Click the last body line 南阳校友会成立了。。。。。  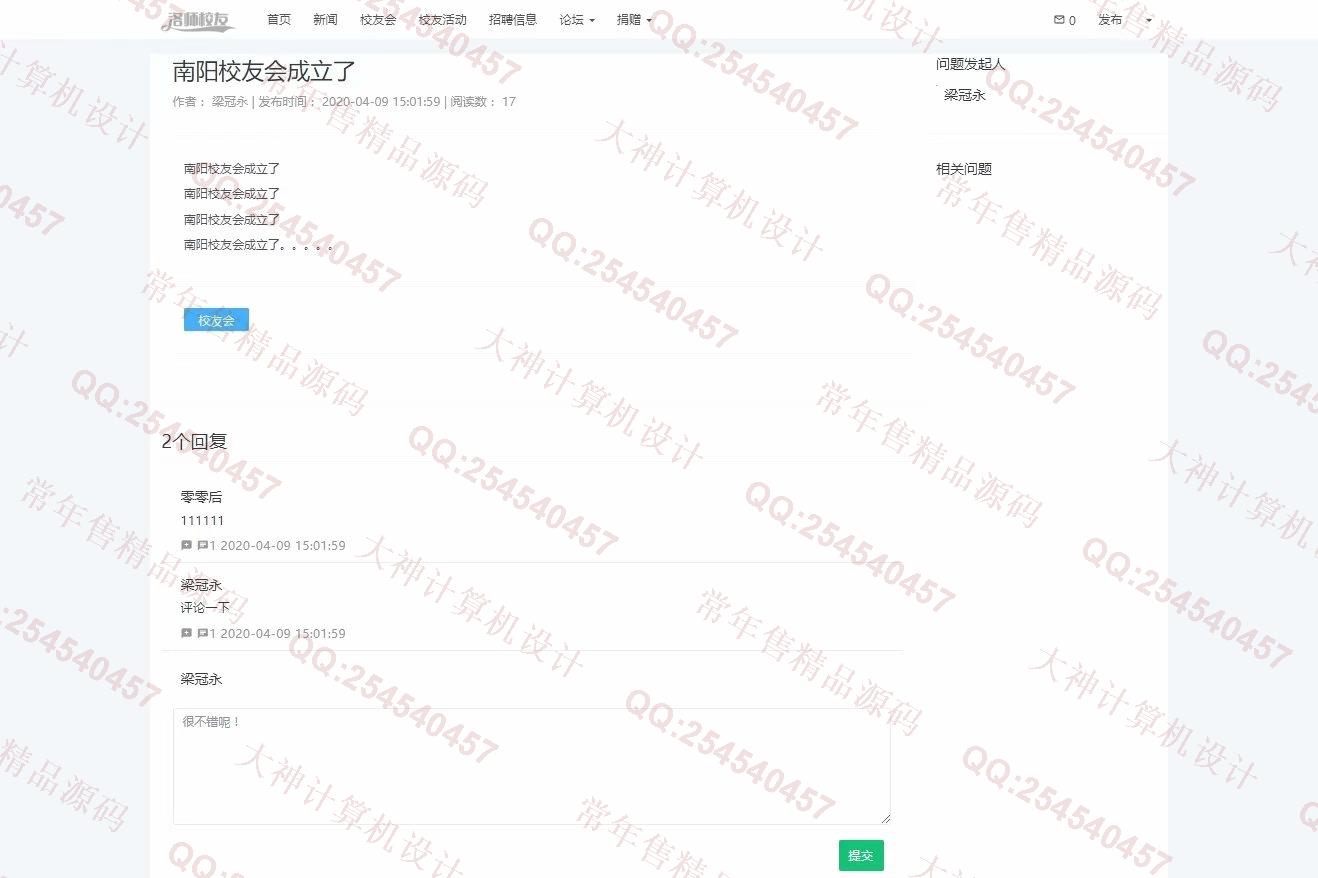pos(258,245)
